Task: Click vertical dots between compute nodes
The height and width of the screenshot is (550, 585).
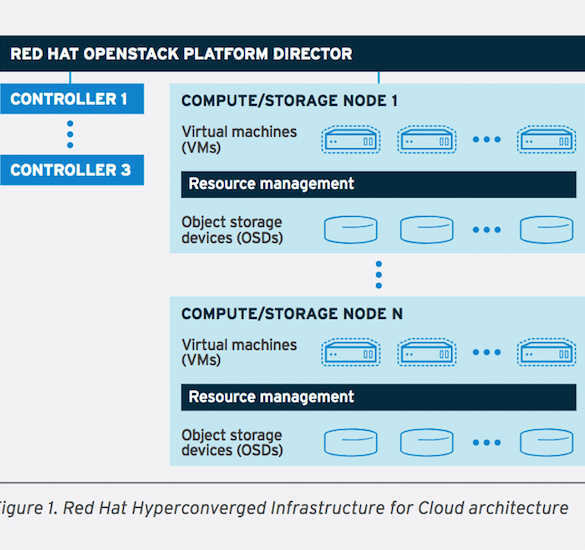Action: click(x=379, y=275)
